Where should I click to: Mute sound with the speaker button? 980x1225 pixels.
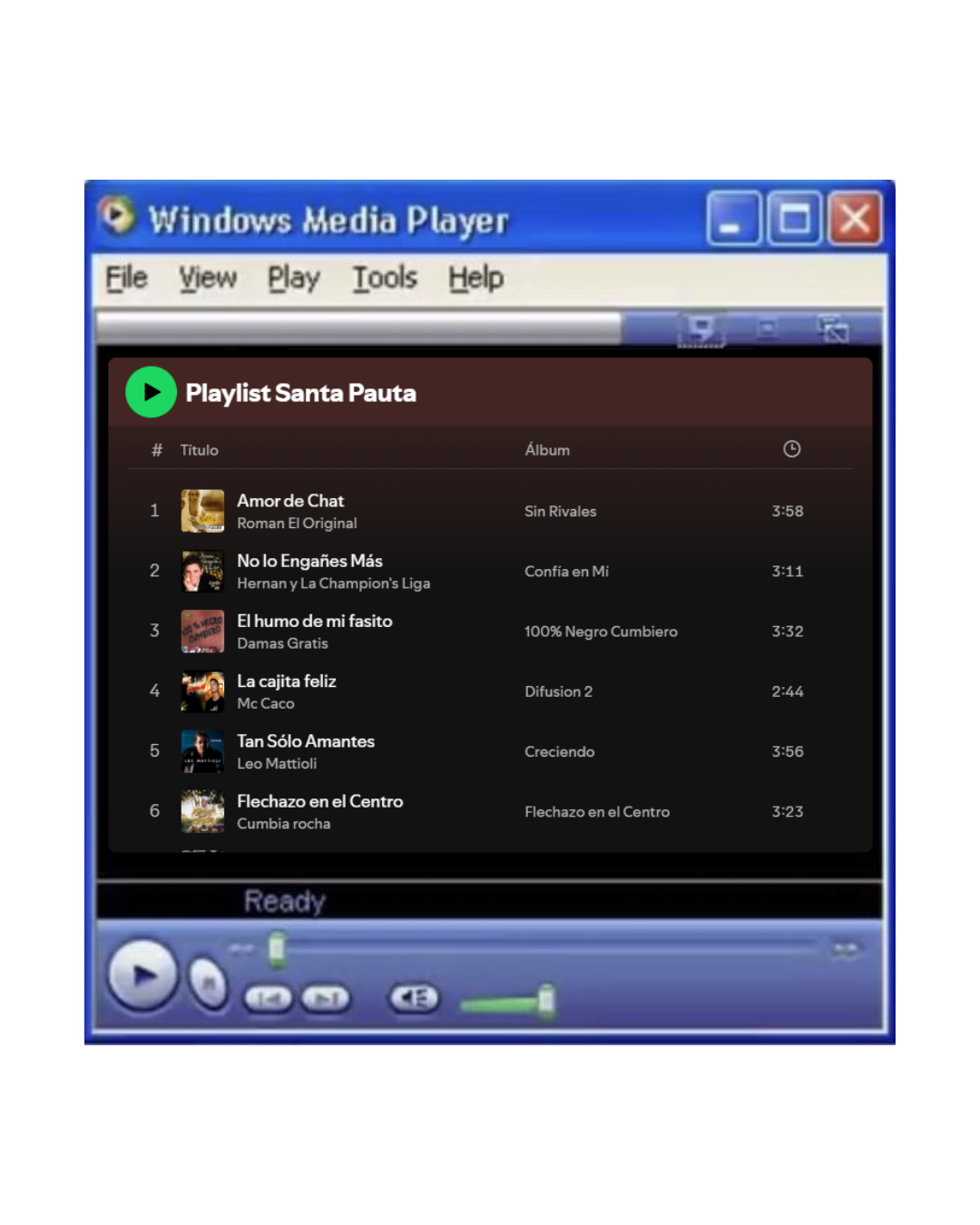414,998
